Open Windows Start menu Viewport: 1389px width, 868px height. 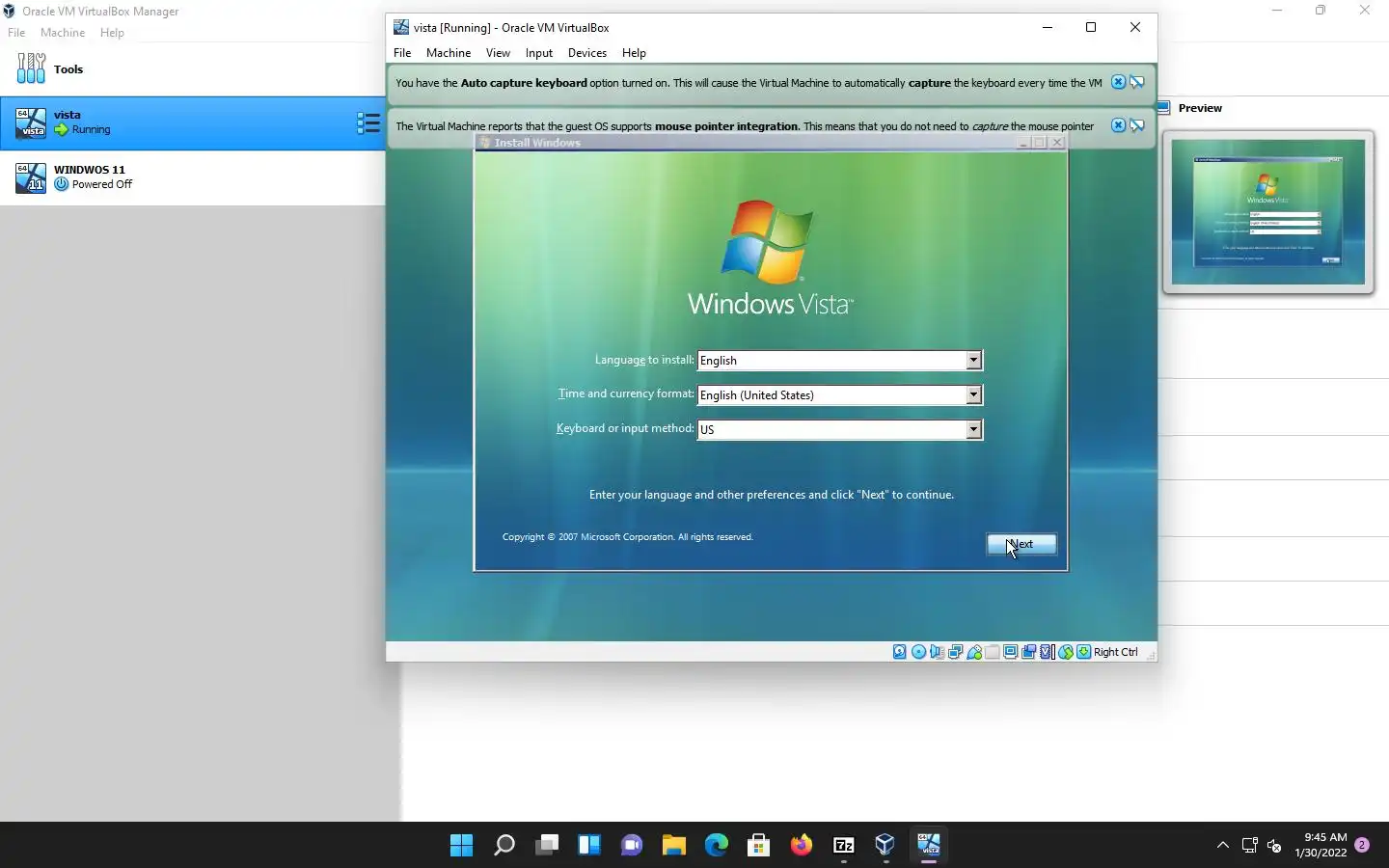point(461,846)
